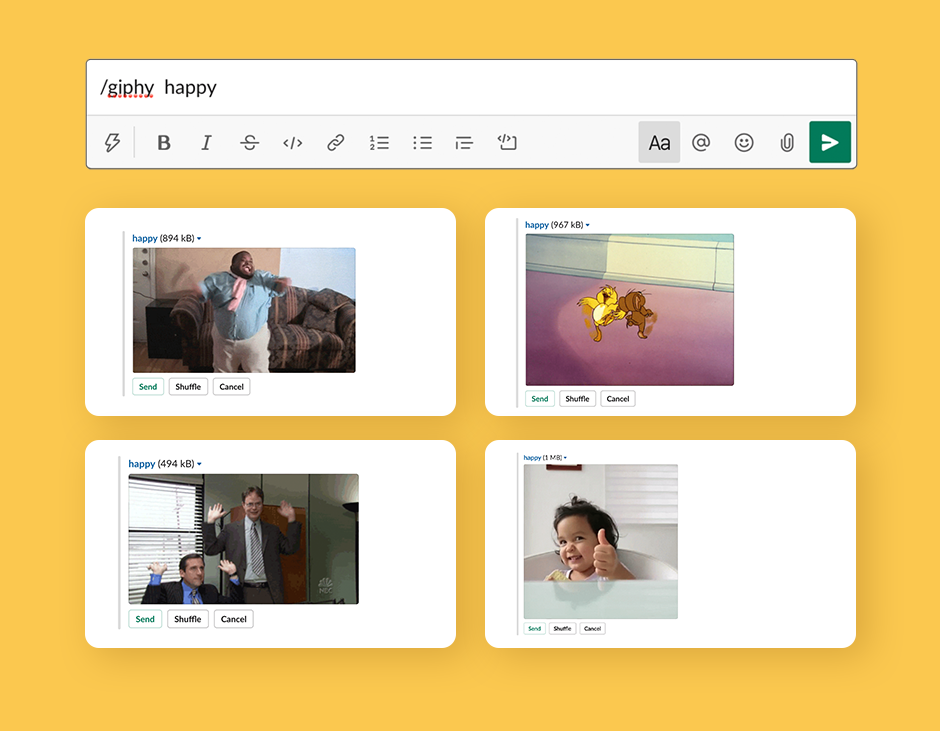Viewport: 940px width, 731px height.
Task: Apply strikethrough formatting
Action: point(249,143)
